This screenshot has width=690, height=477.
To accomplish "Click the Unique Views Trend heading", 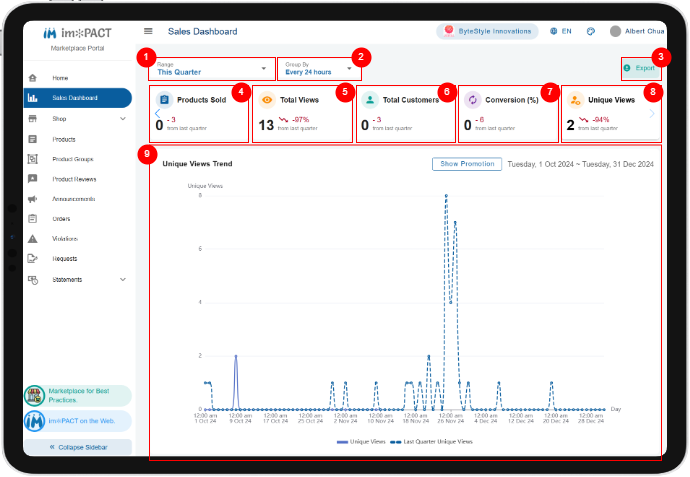I will pos(197,164).
